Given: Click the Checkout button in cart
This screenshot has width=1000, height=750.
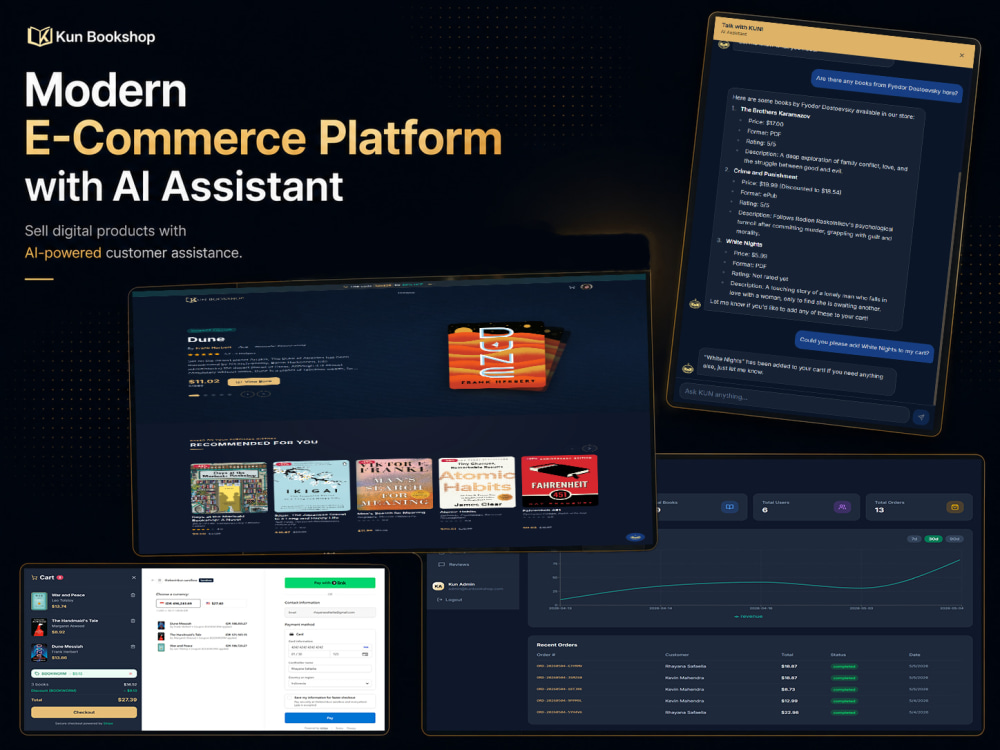Looking at the screenshot, I should pos(84,712).
